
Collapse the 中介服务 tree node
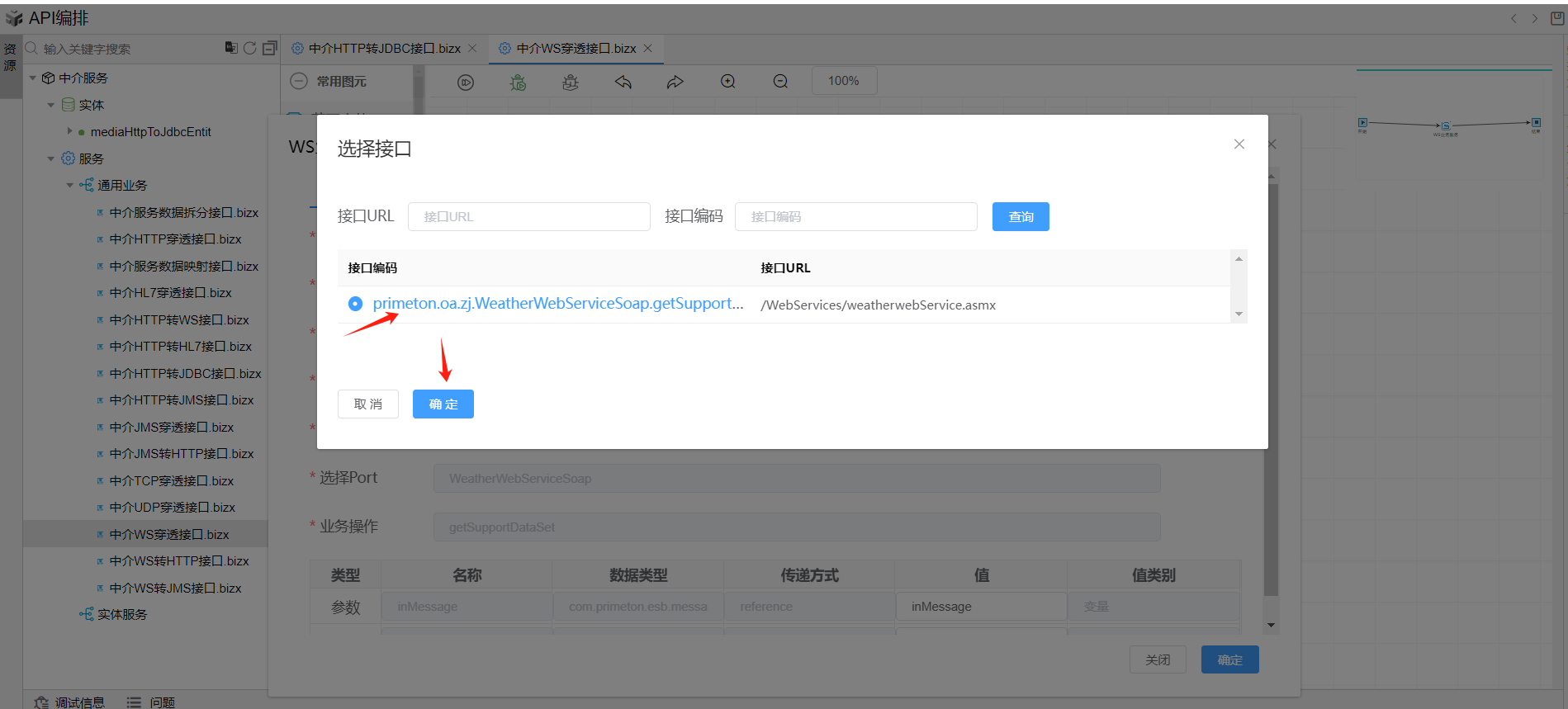coord(33,78)
